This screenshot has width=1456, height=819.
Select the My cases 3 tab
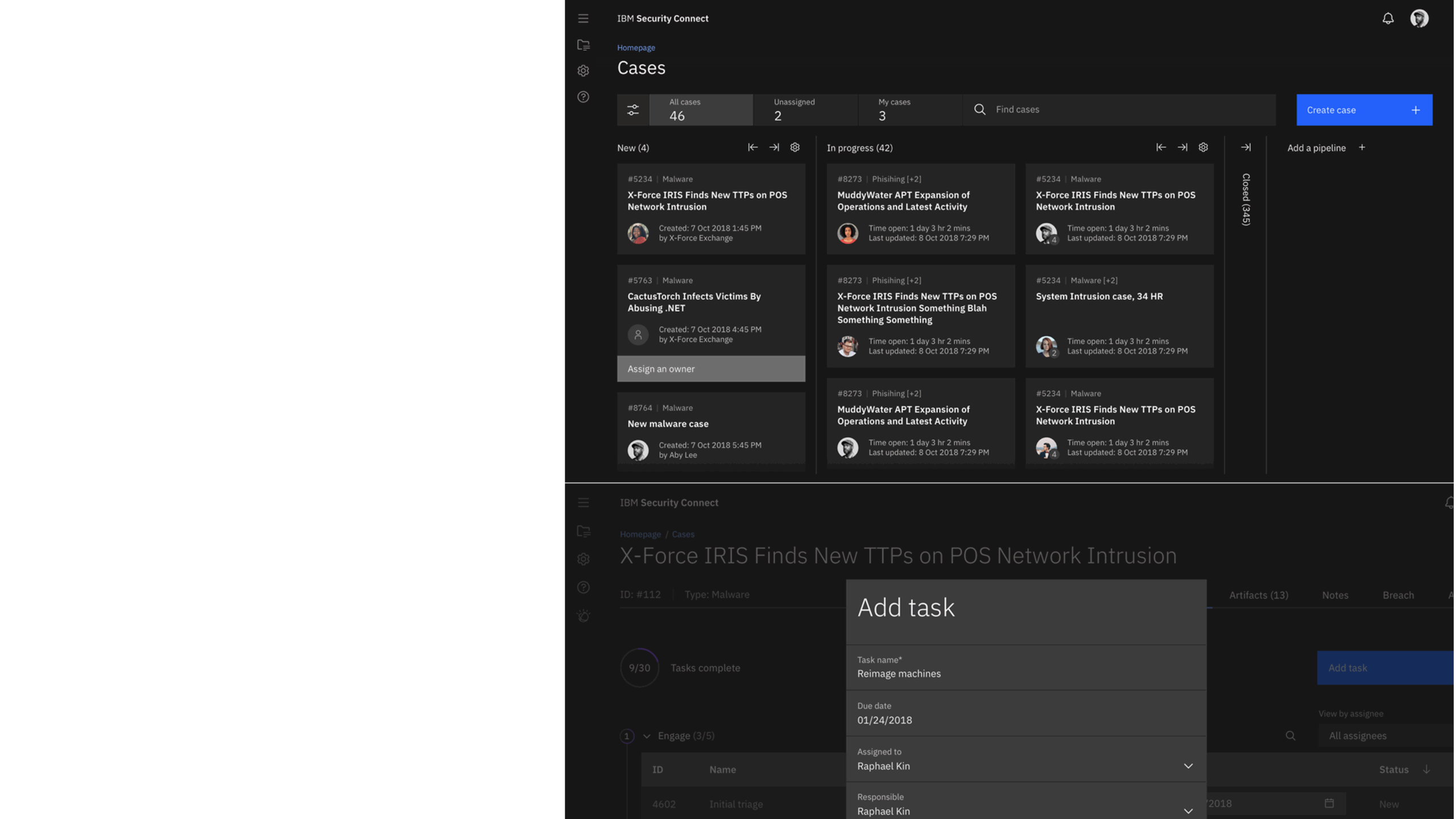click(x=910, y=110)
